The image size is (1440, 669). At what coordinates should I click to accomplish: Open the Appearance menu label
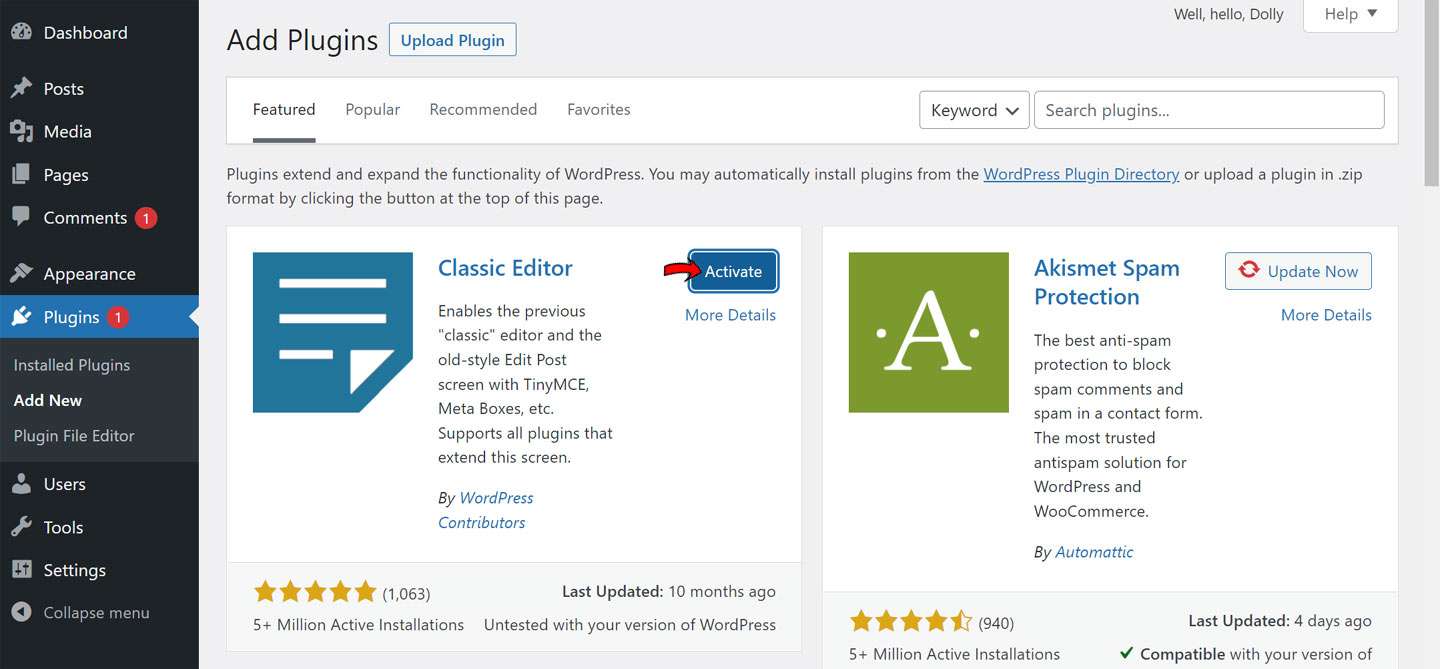(90, 273)
